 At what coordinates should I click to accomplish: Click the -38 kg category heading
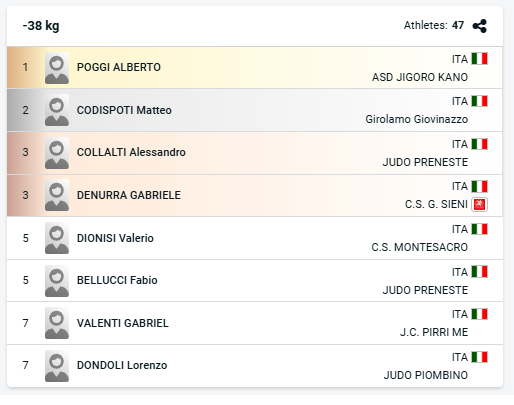point(41,26)
